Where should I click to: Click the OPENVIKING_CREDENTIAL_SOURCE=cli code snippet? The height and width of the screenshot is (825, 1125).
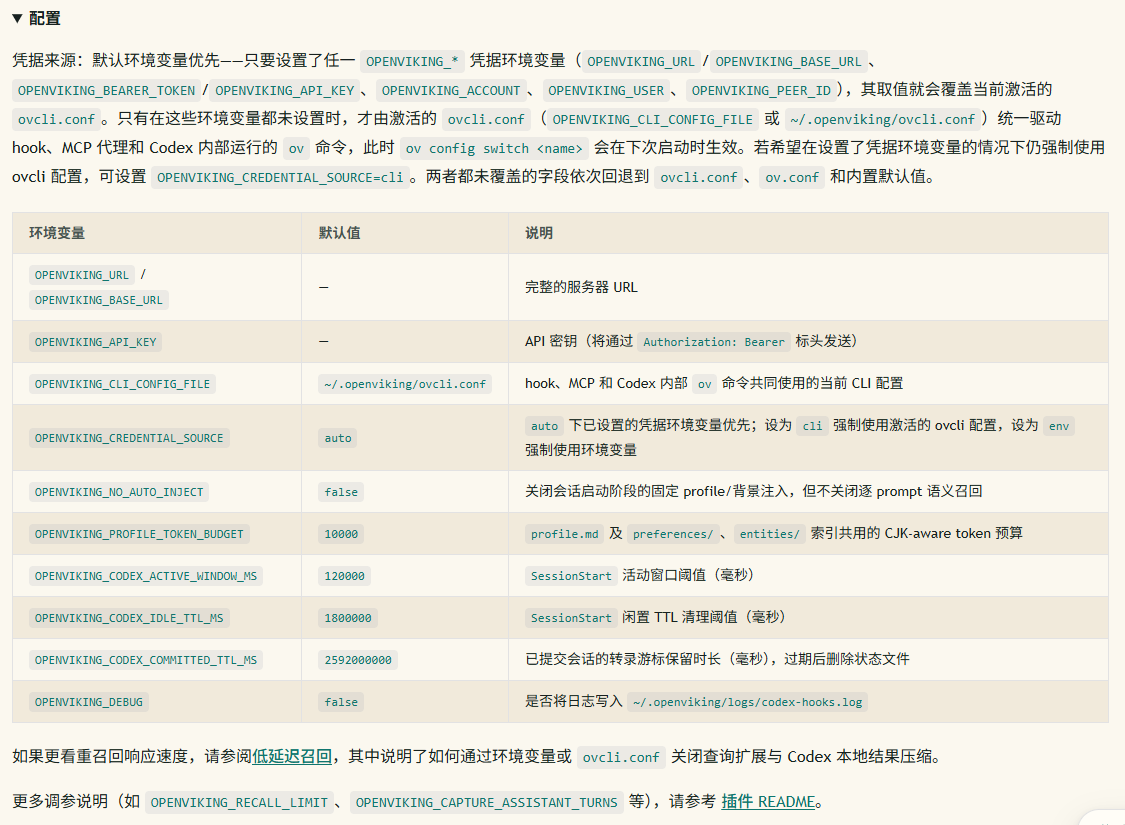280,177
